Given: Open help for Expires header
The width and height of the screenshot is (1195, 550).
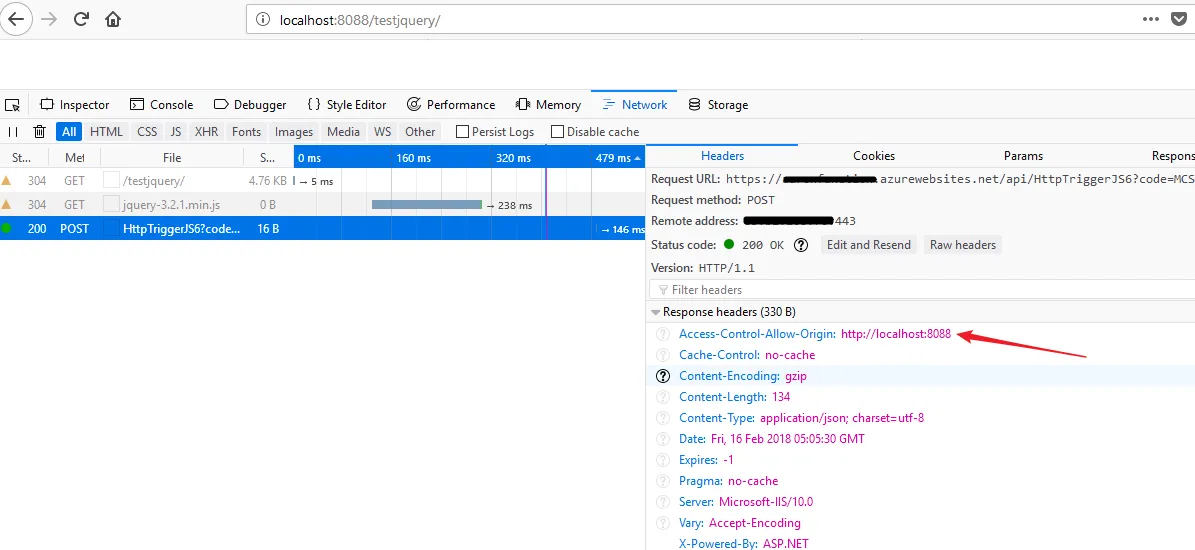Looking at the screenshot, I should point(664,460).
